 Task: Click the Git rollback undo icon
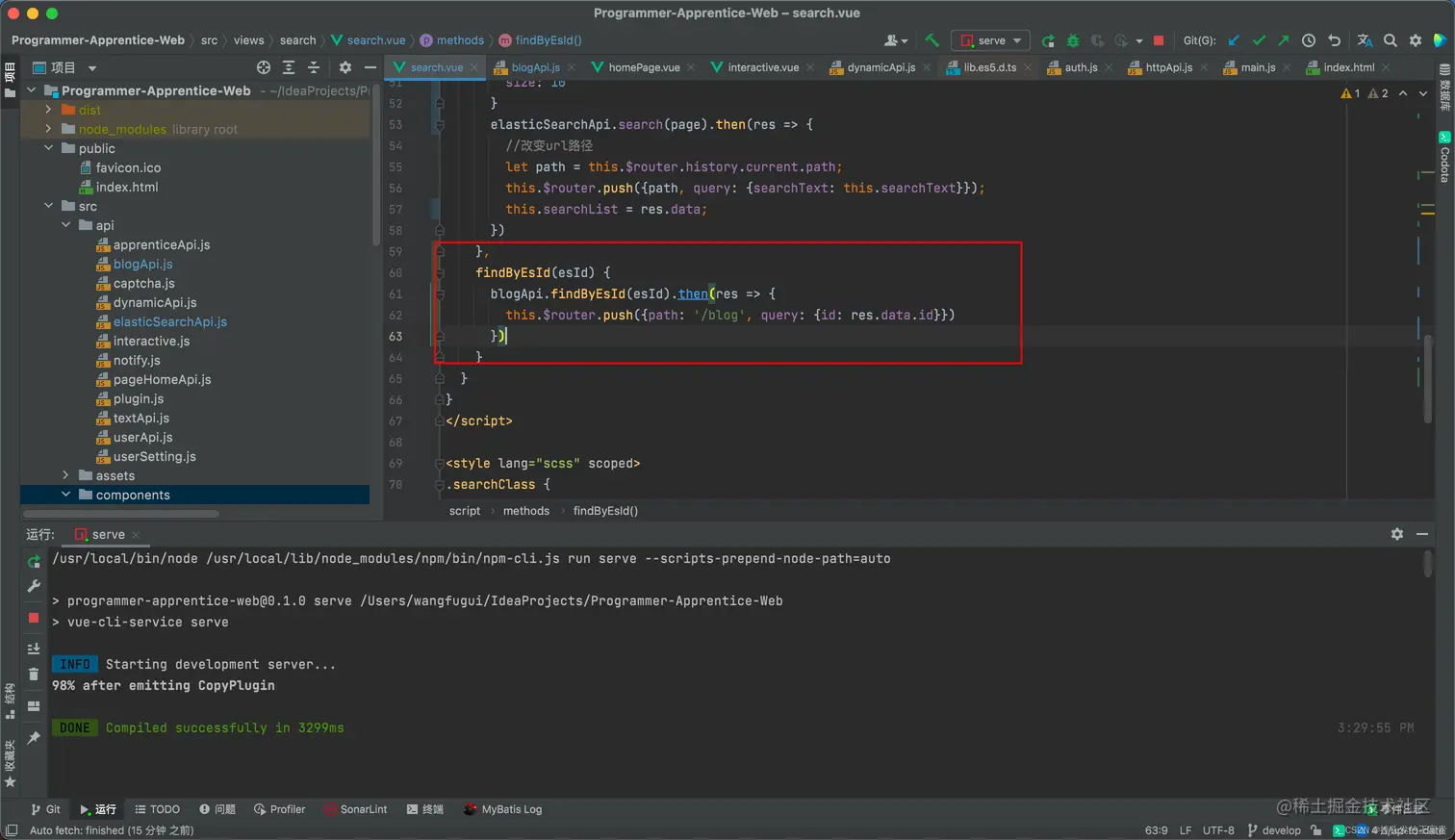[1334, 40]
